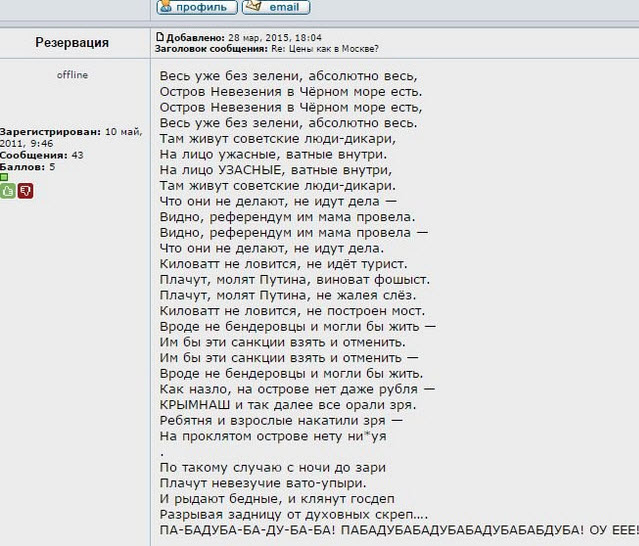Open the user's профиль page
Screen dimensions: 639x546
point(196,7)
